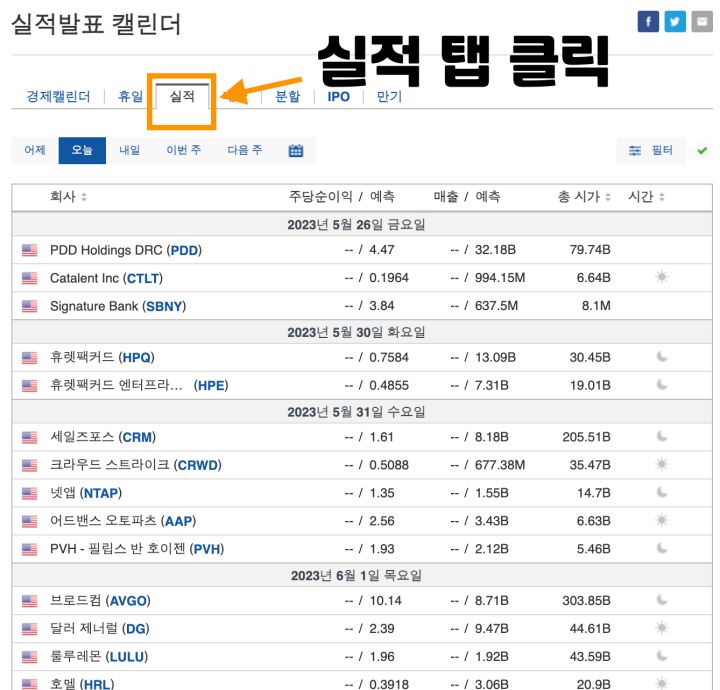Share page via Twitter icon

[x=675, y=22]
